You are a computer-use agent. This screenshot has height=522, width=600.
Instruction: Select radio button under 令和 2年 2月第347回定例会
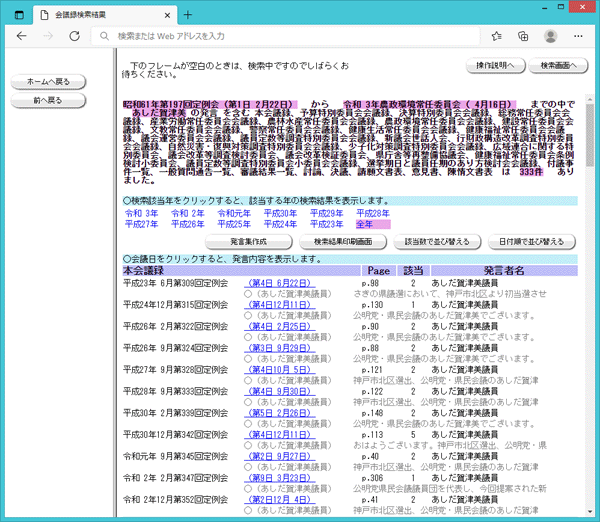[248, 489]
